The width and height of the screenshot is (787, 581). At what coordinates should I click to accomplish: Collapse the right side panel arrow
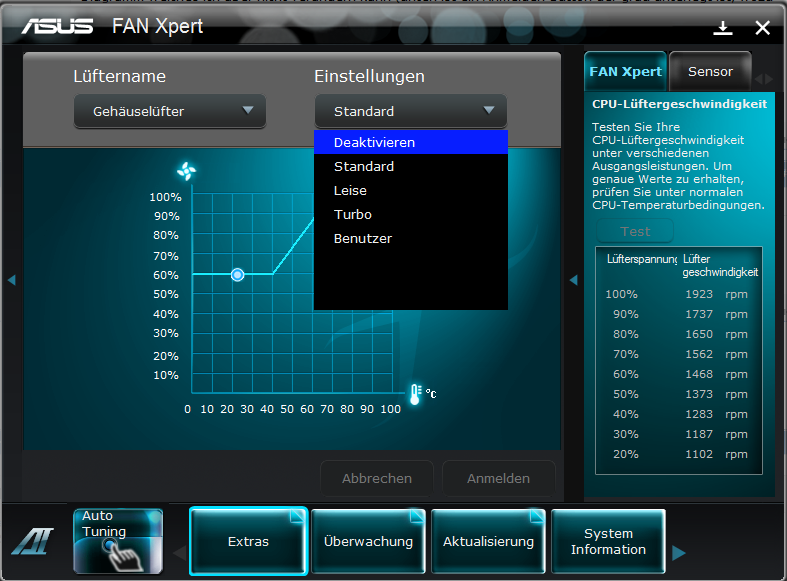(x=574, y=280)
